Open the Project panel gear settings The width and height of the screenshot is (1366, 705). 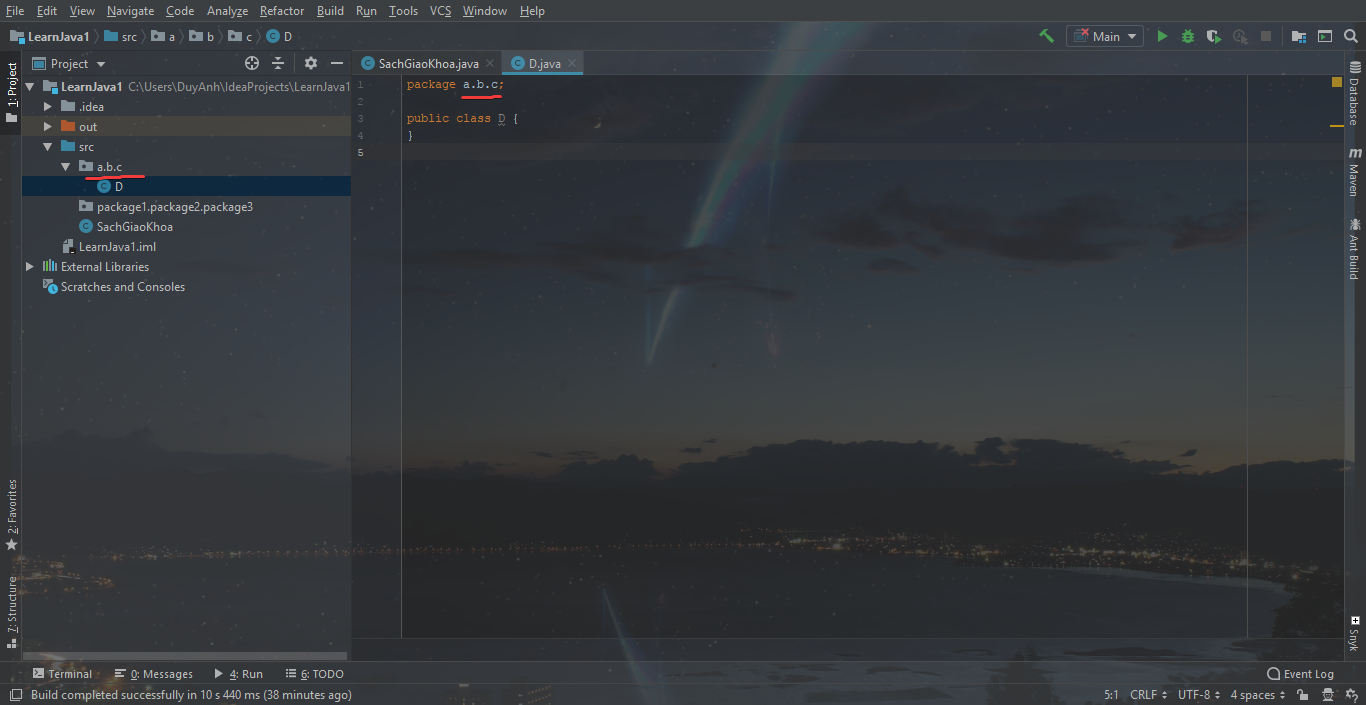click(x=310, y=63)
